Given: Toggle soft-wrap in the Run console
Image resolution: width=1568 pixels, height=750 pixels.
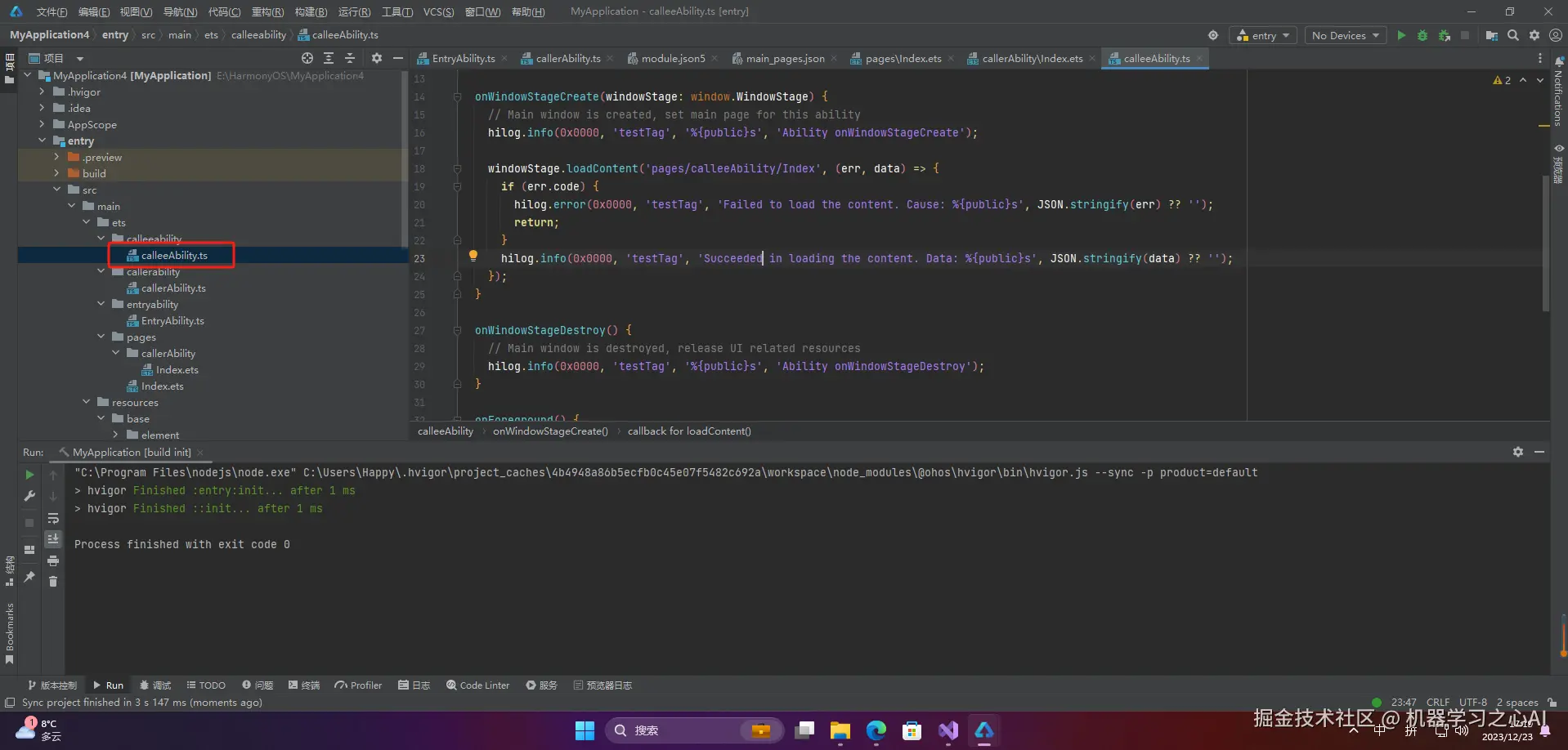Looking at the screenshot, I should coord(53,518).
